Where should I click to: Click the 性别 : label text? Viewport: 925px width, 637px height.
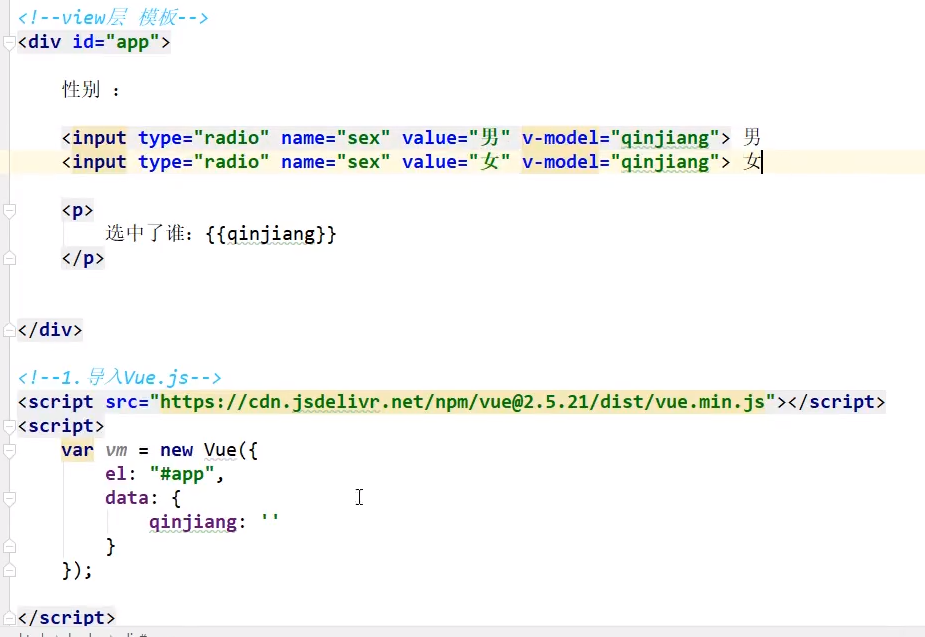[x=91, y=90]
